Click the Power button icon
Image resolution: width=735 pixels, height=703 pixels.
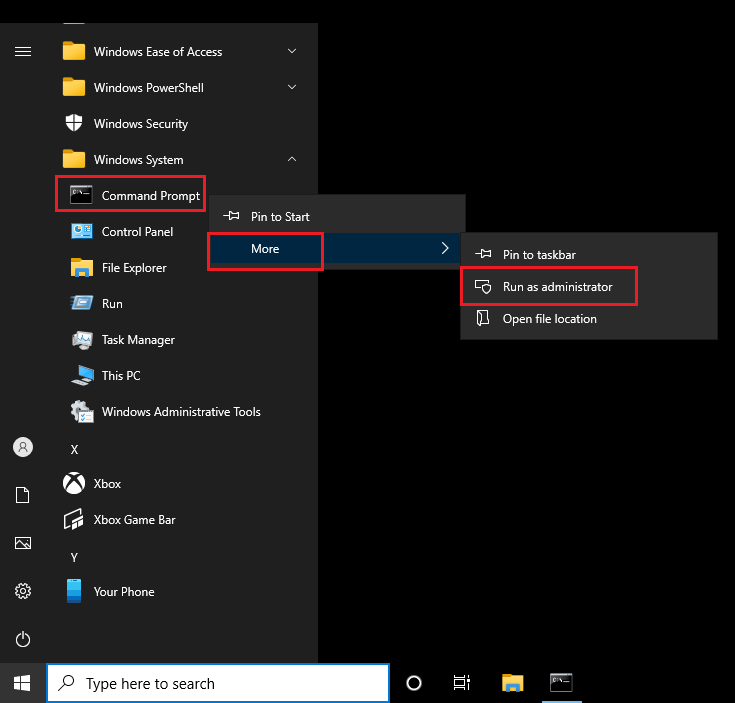point(23,639)
